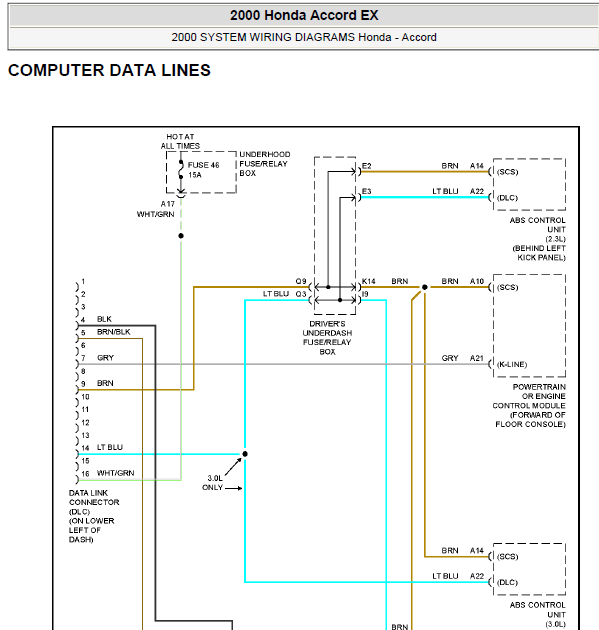This screenshot has width=599, height=630.
Task: Select terminal label "E3"
Action: click(x=366, y=191)
